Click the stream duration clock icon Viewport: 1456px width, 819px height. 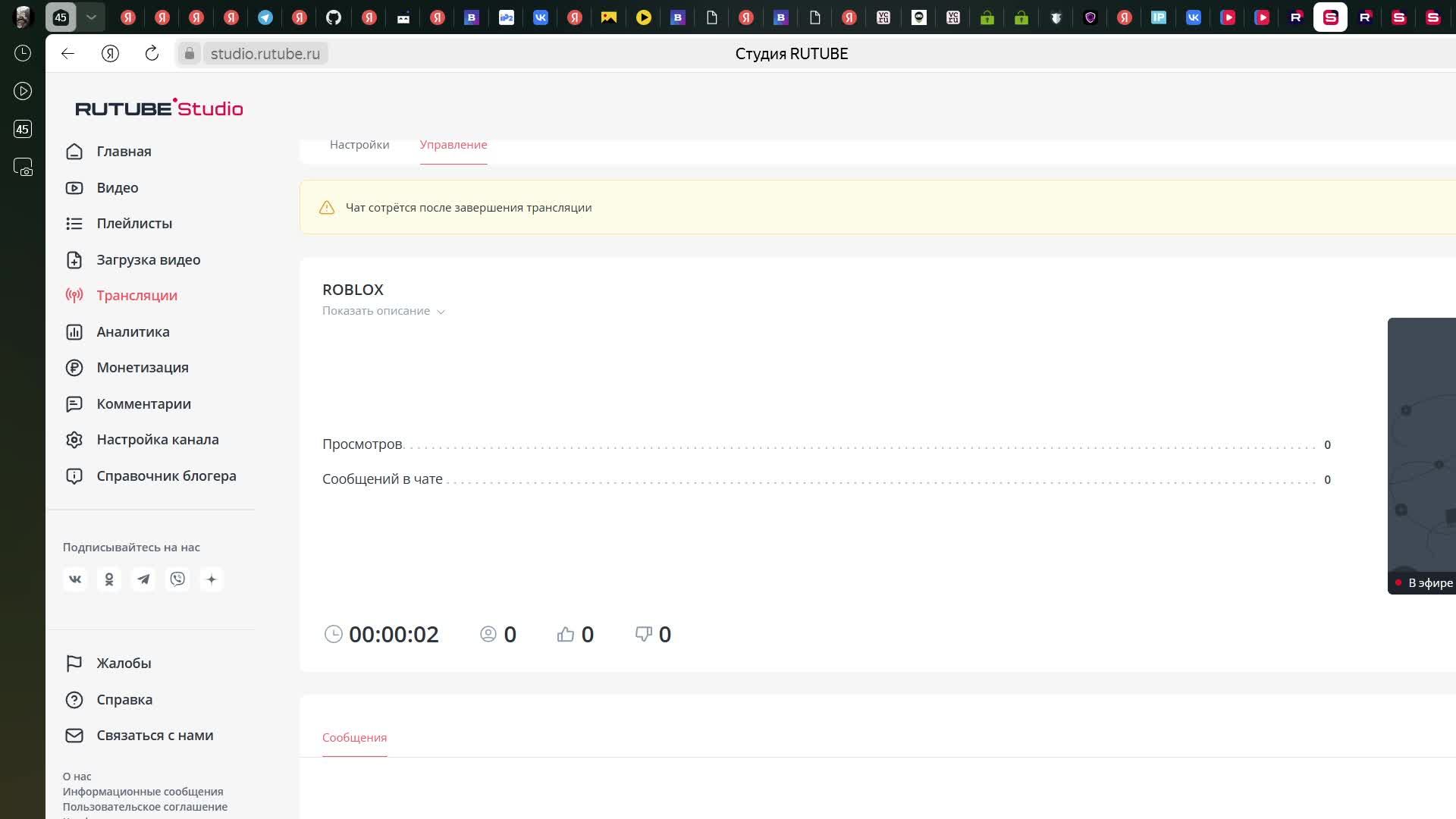click(334, 634)
